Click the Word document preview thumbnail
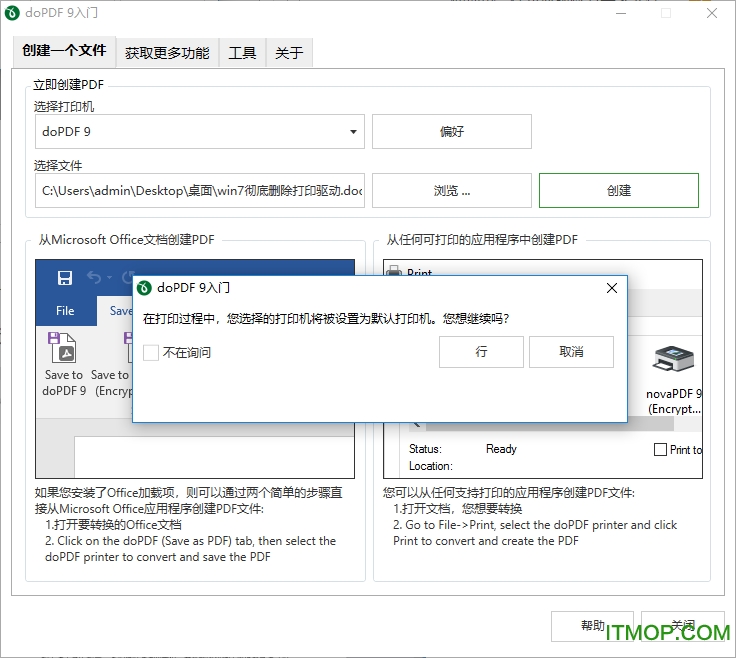Viewport: 736px width, 658px height. (x=195, y=369)
